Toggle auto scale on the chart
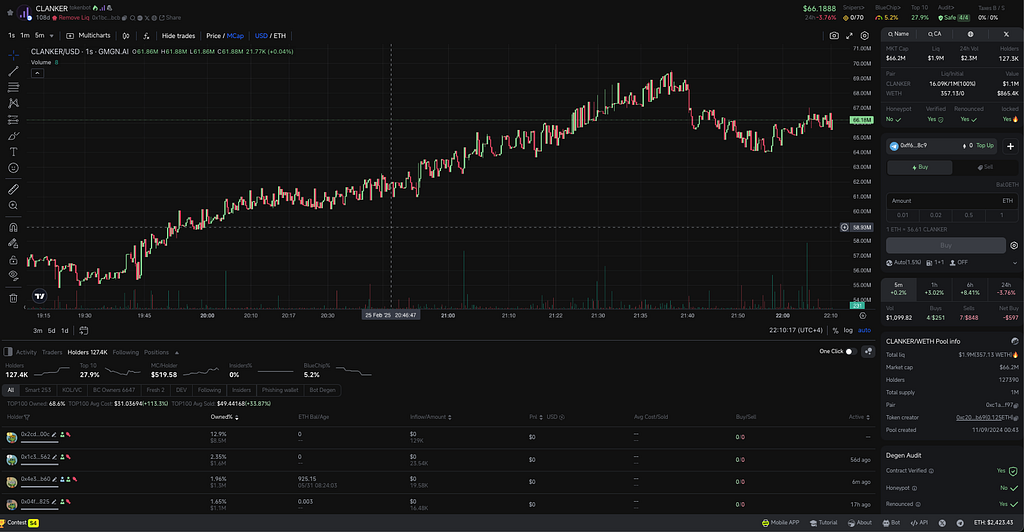 pos(865,330)
